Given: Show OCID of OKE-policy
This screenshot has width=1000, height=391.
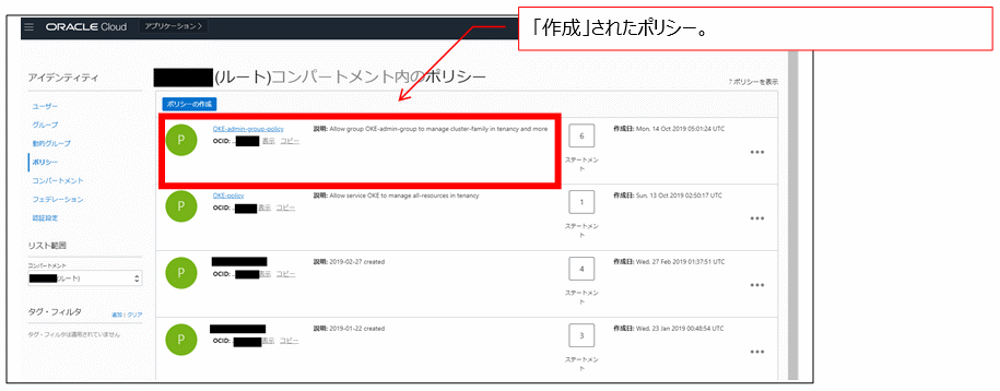Looking at the screenshot, I should pos(265,208).
